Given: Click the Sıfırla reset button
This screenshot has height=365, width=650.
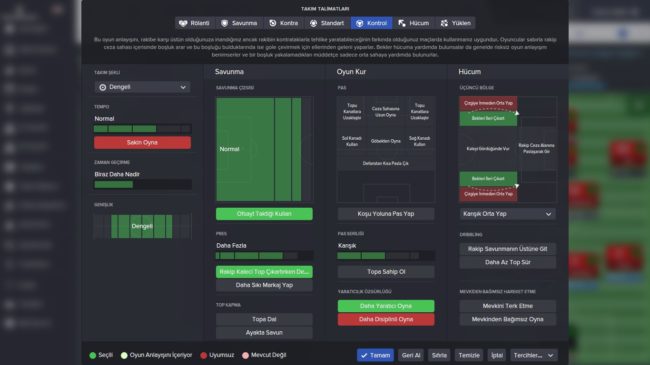Looking at the screenshot, I should click(x=439, y=355).
